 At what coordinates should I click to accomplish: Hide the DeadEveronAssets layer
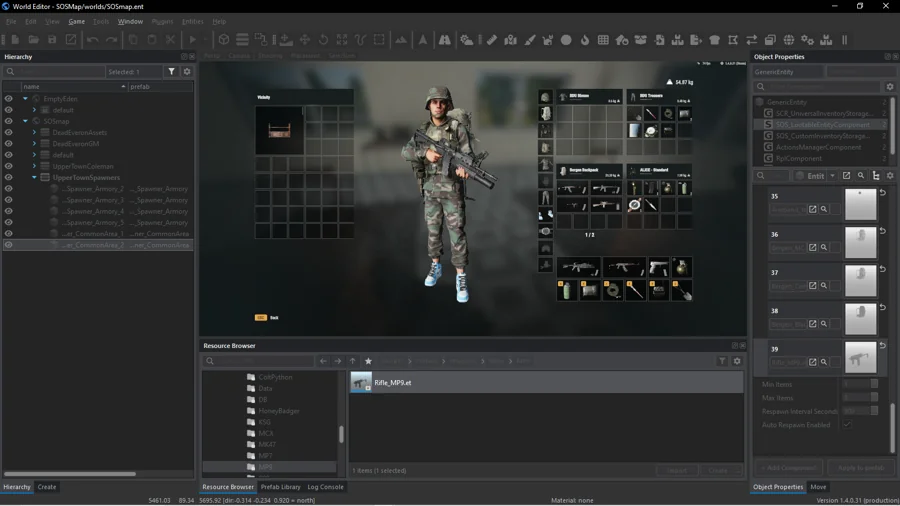9,133
